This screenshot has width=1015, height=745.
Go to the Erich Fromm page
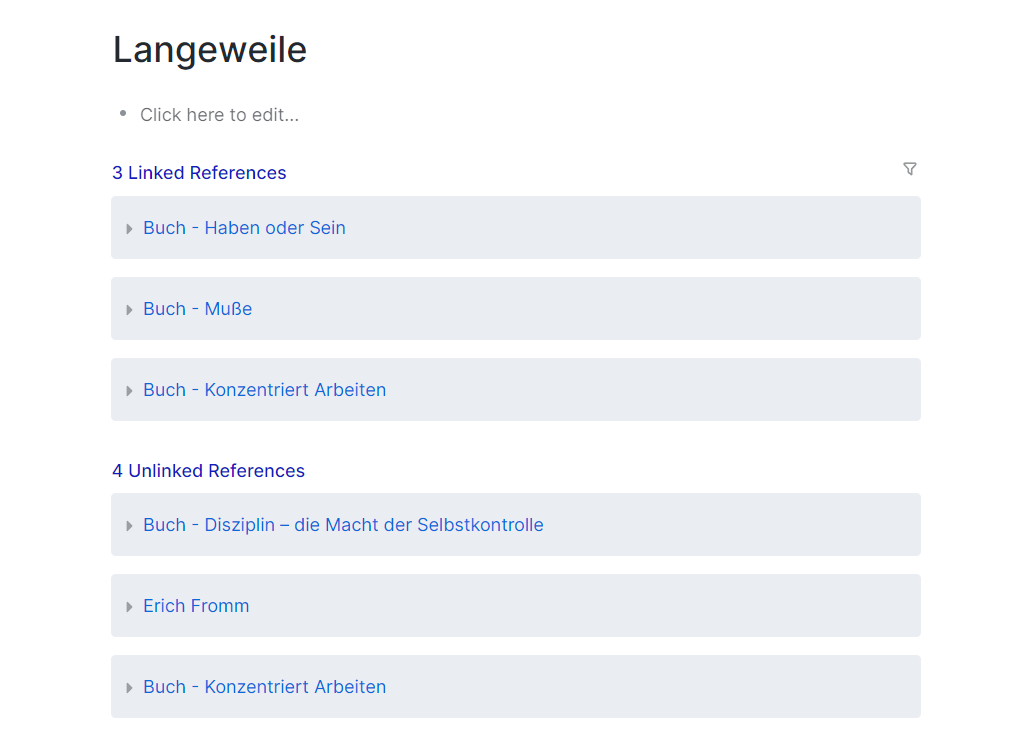click(x=196, y=606)
